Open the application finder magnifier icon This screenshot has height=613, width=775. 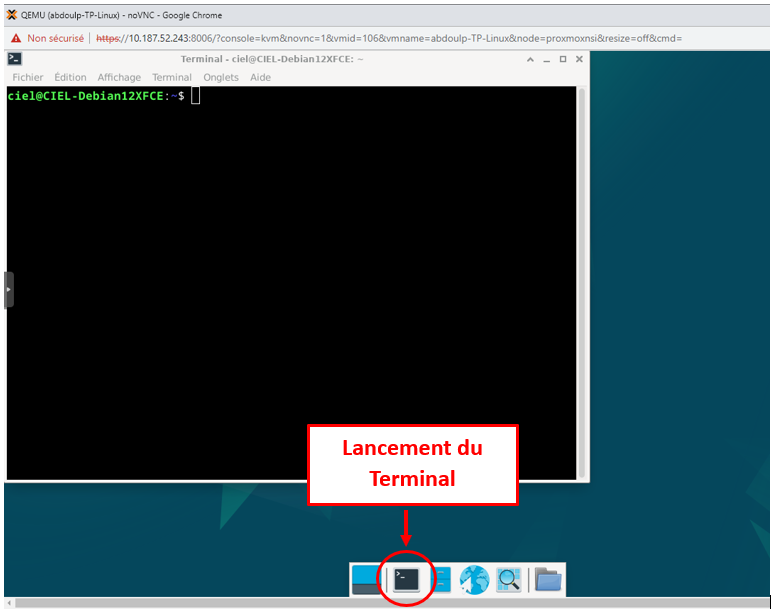[x=509, y=579]
